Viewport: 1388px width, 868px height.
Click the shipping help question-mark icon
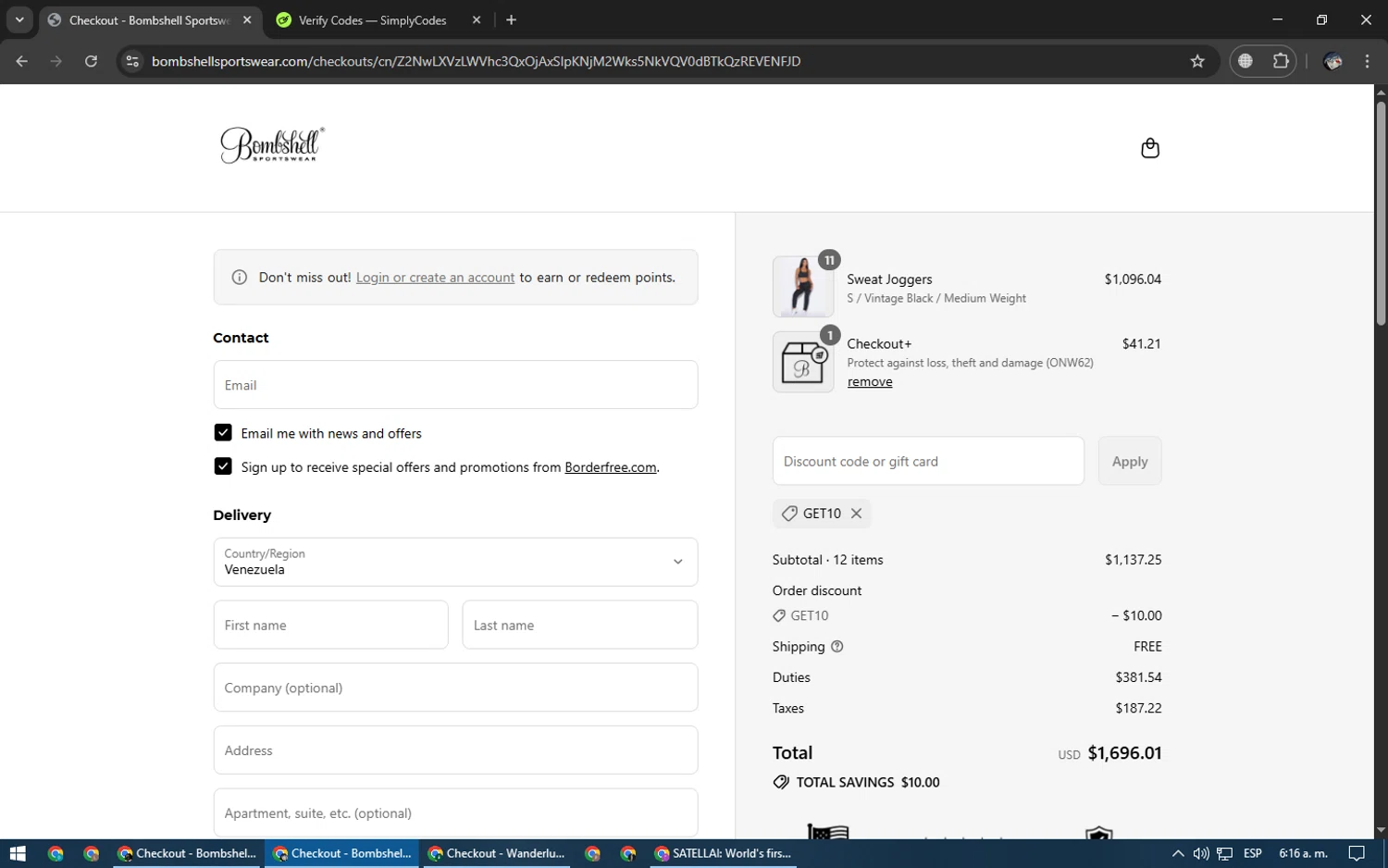[837, 647]
